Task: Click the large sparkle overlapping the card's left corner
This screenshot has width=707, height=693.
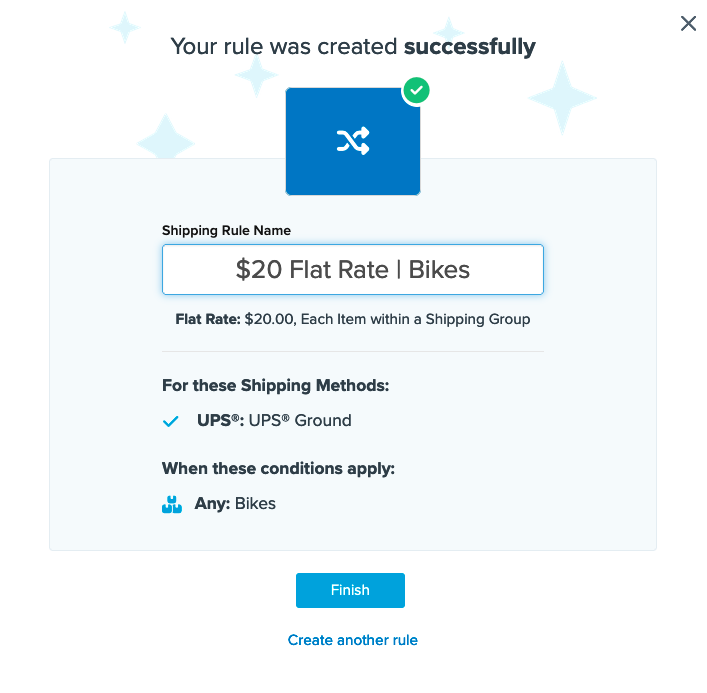Action: (165, 138)
